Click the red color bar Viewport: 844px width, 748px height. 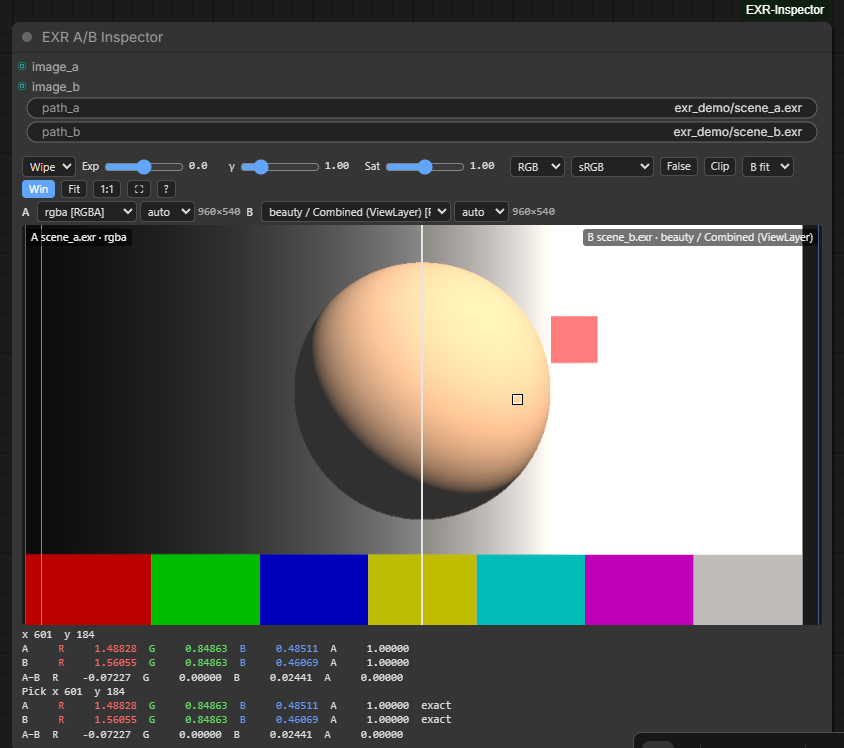(88, 590)
